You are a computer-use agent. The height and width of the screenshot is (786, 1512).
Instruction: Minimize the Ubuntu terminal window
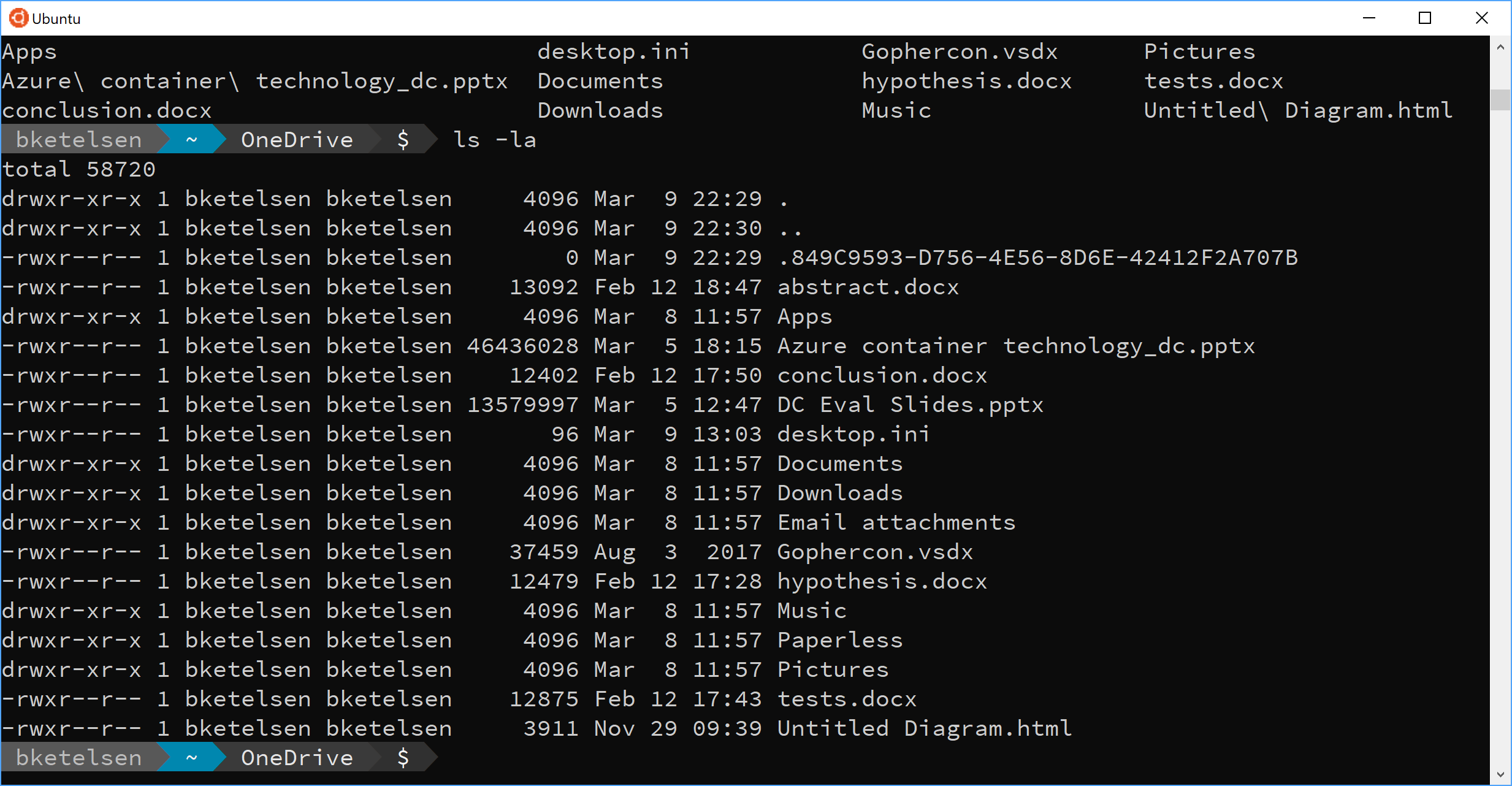coord(1369,18)
